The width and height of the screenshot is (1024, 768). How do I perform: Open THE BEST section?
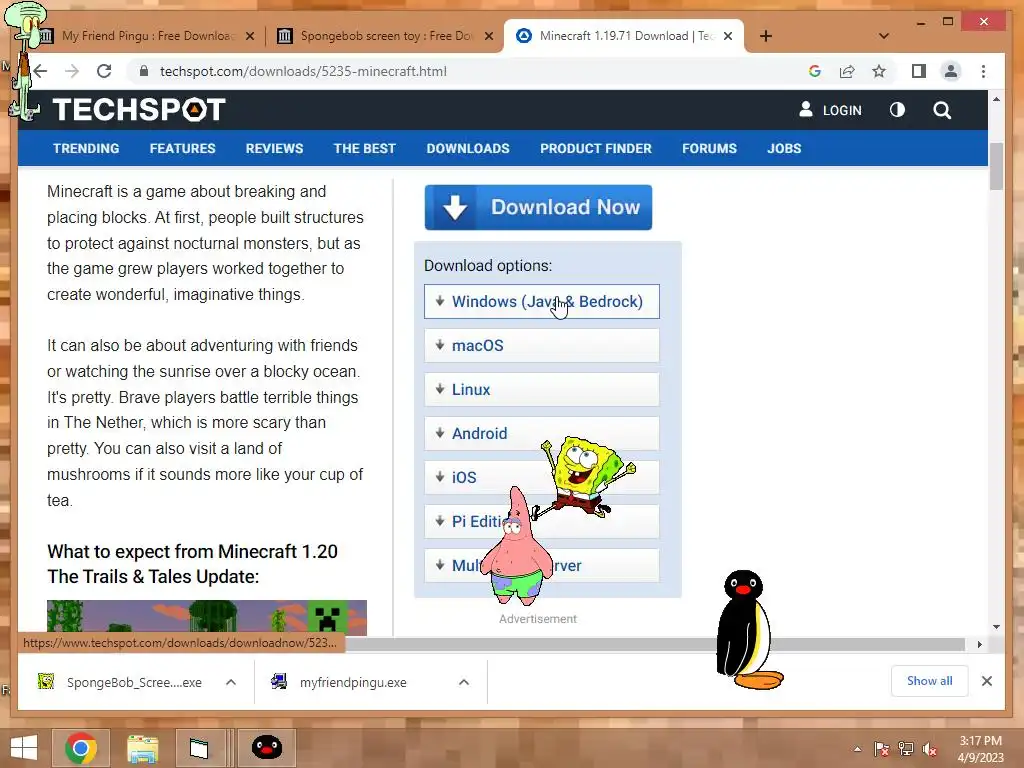pyautogui.click(x=364, y=148)
